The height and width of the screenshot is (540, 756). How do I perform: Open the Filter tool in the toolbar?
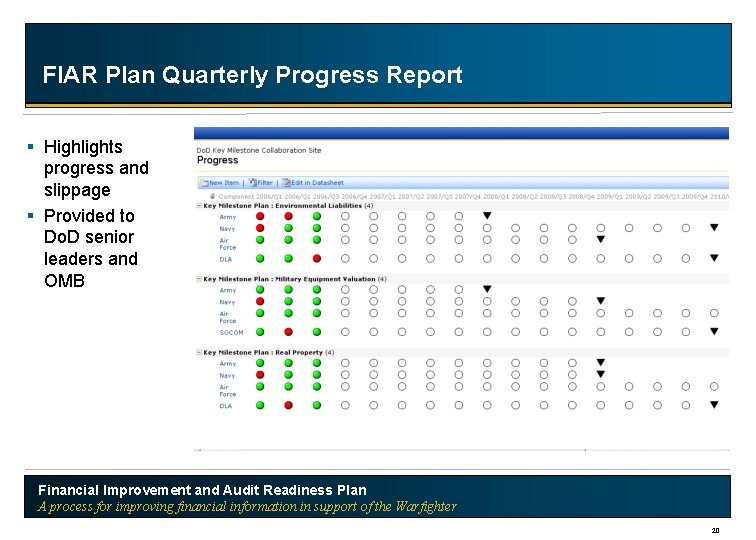(x=260, y=183)
